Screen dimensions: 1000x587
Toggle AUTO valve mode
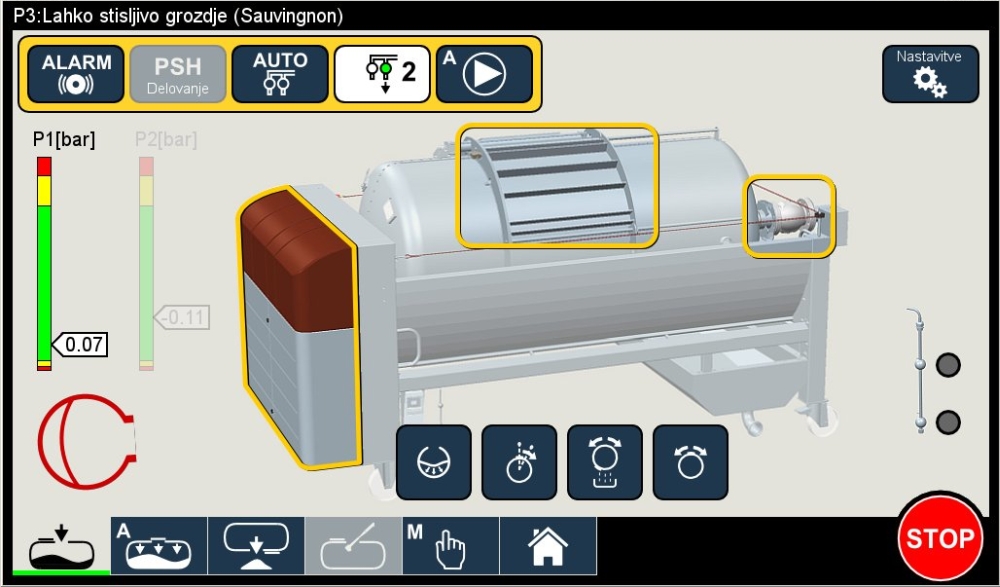[280, 74]
